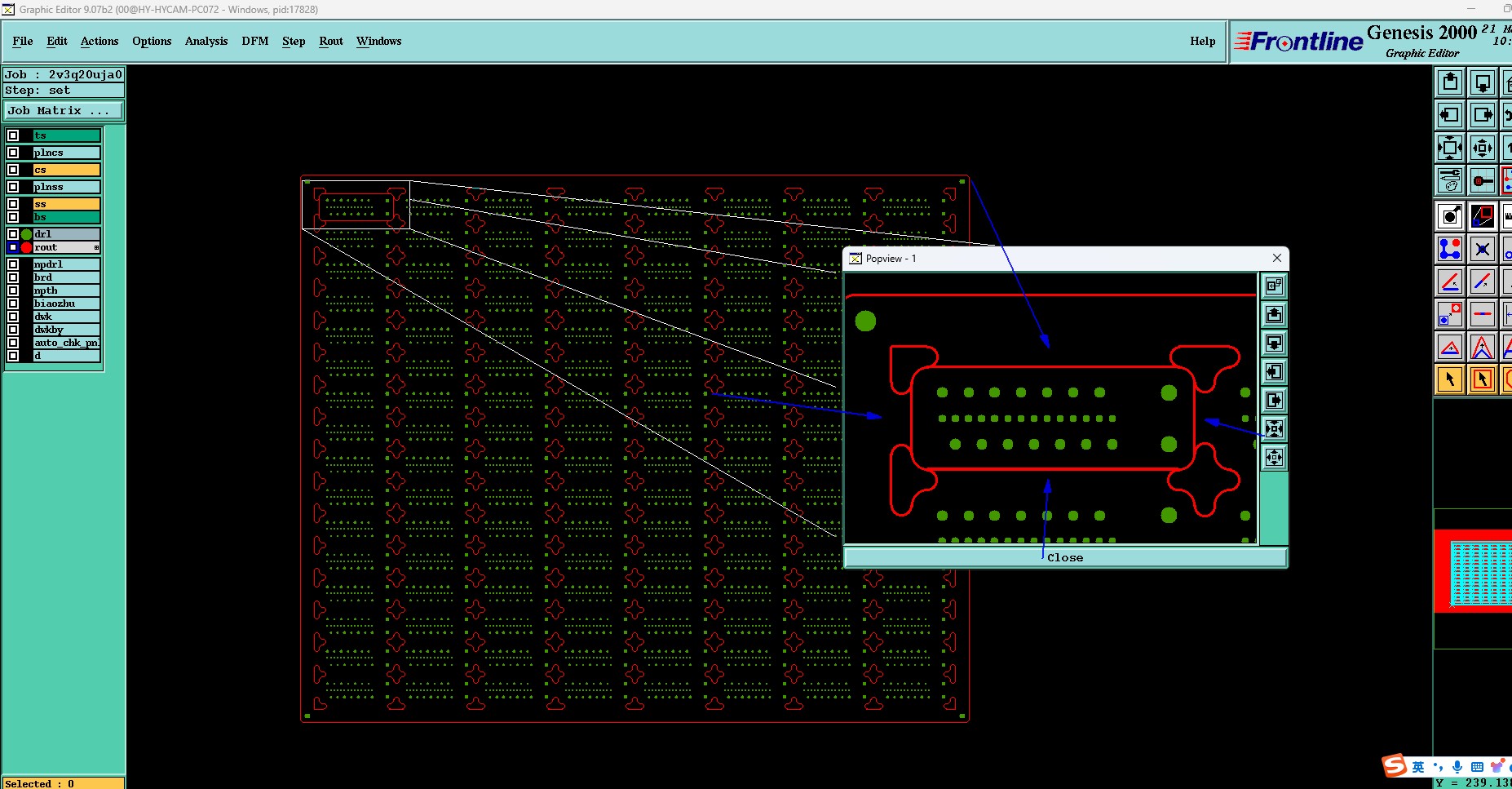Open the Actions menu
This screenshot has width=1512, height=789.
point(99,41)
